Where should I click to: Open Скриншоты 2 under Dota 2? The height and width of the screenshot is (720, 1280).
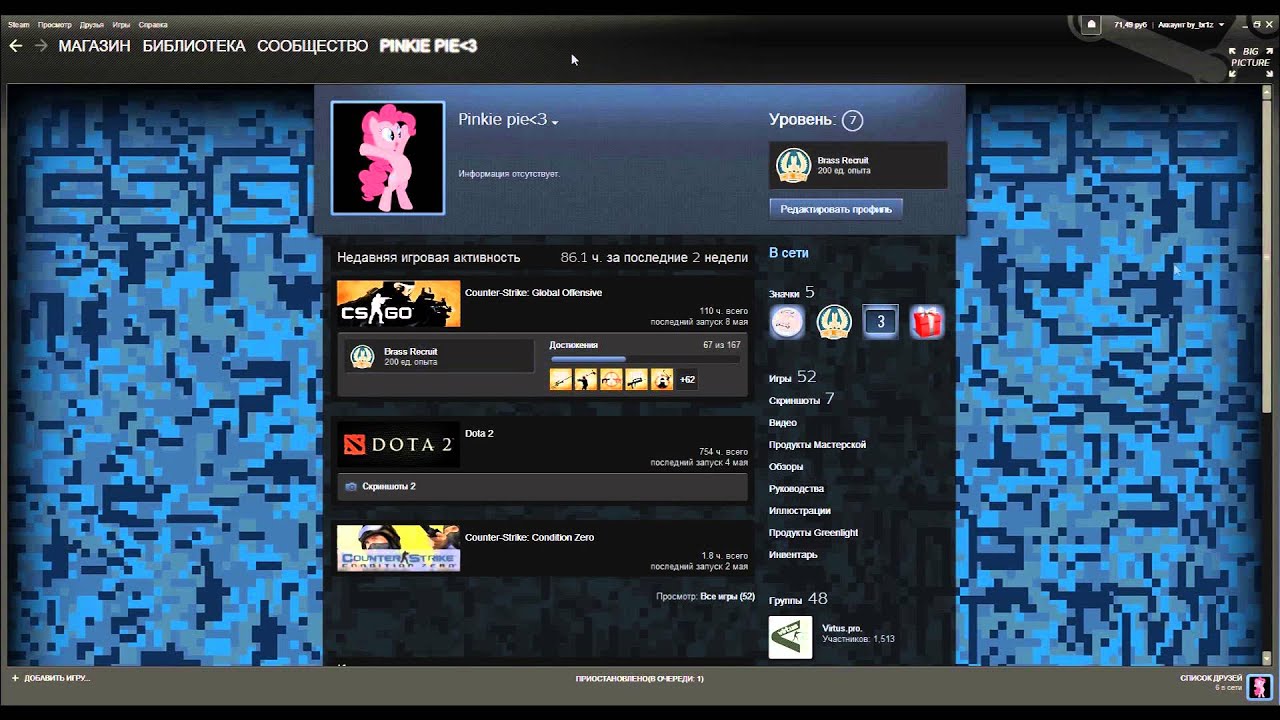coord(389,486)
